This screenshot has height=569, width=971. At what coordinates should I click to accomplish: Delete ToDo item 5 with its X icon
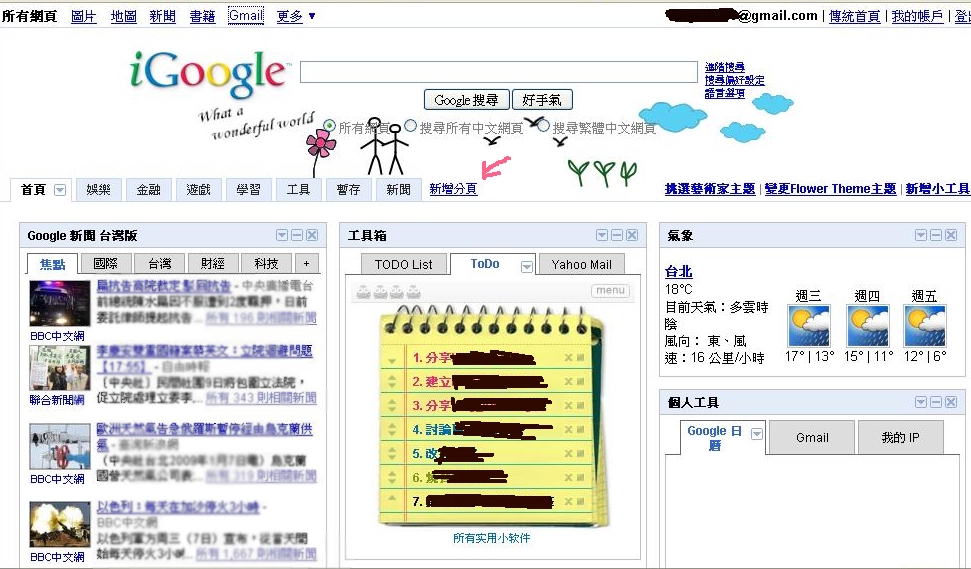point(568,453)
